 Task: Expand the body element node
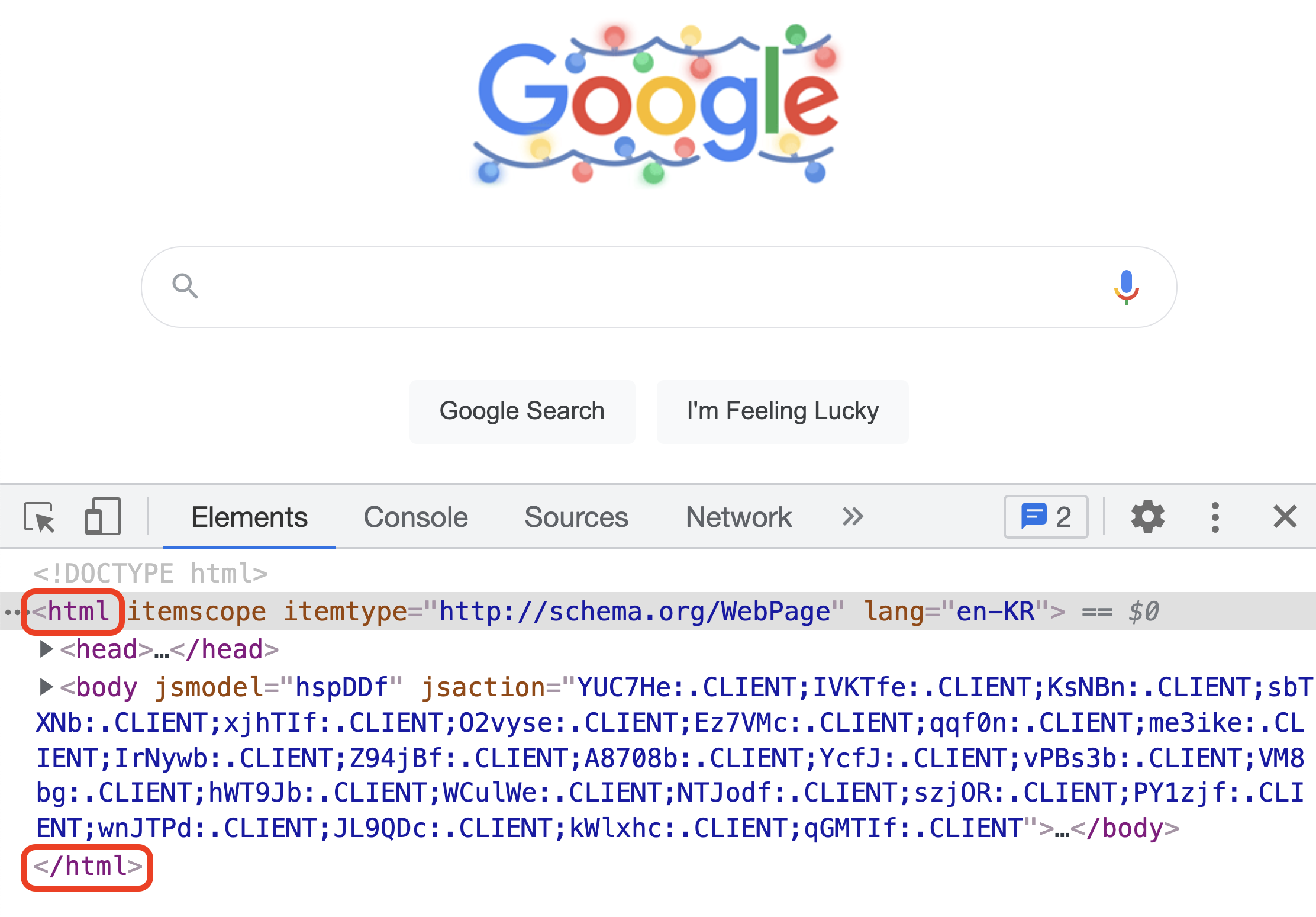pos(45,687)
